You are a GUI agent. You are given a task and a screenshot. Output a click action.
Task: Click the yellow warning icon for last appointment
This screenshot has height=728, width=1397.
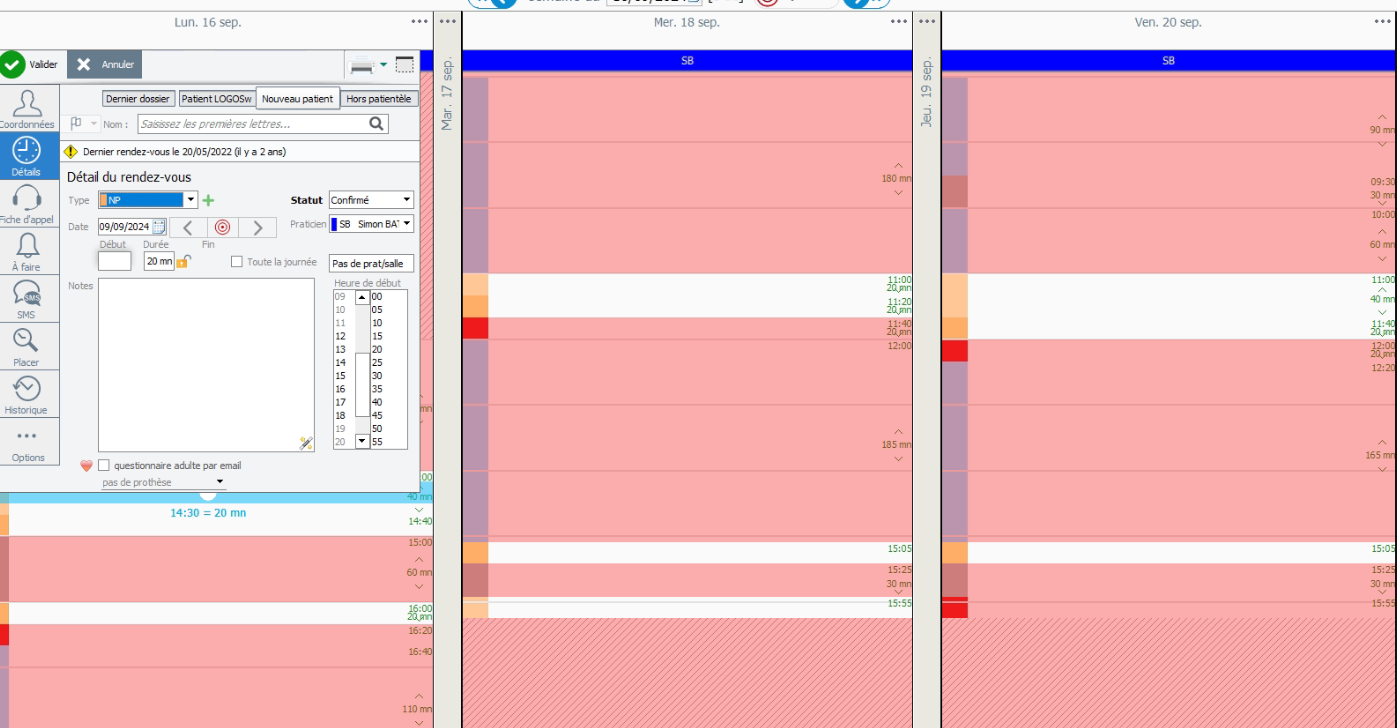pyautogui.click(x=71, y=152)
